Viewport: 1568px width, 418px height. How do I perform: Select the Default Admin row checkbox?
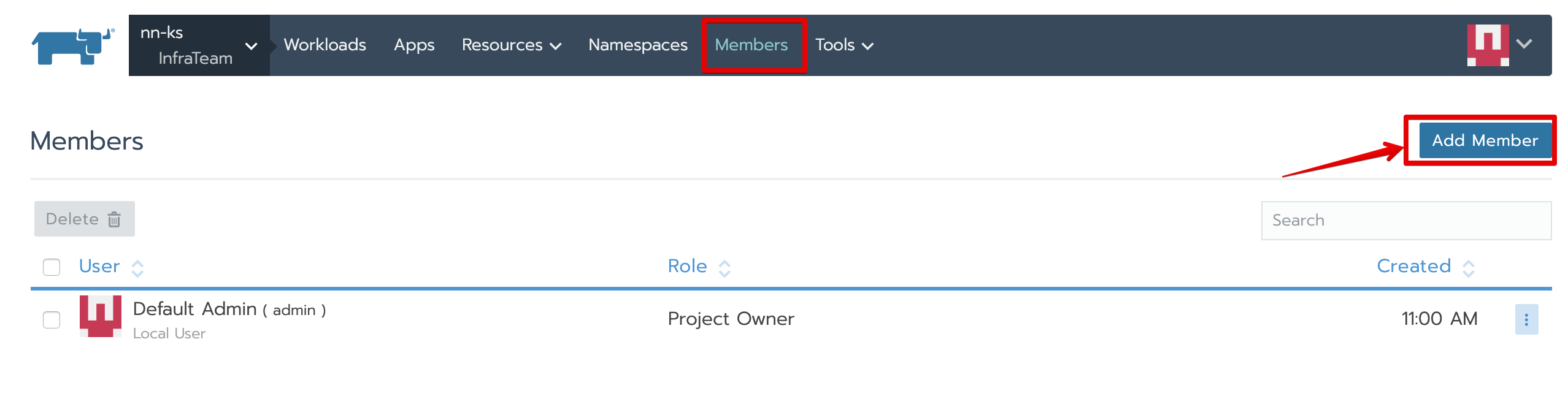click(x=52, y=319)
